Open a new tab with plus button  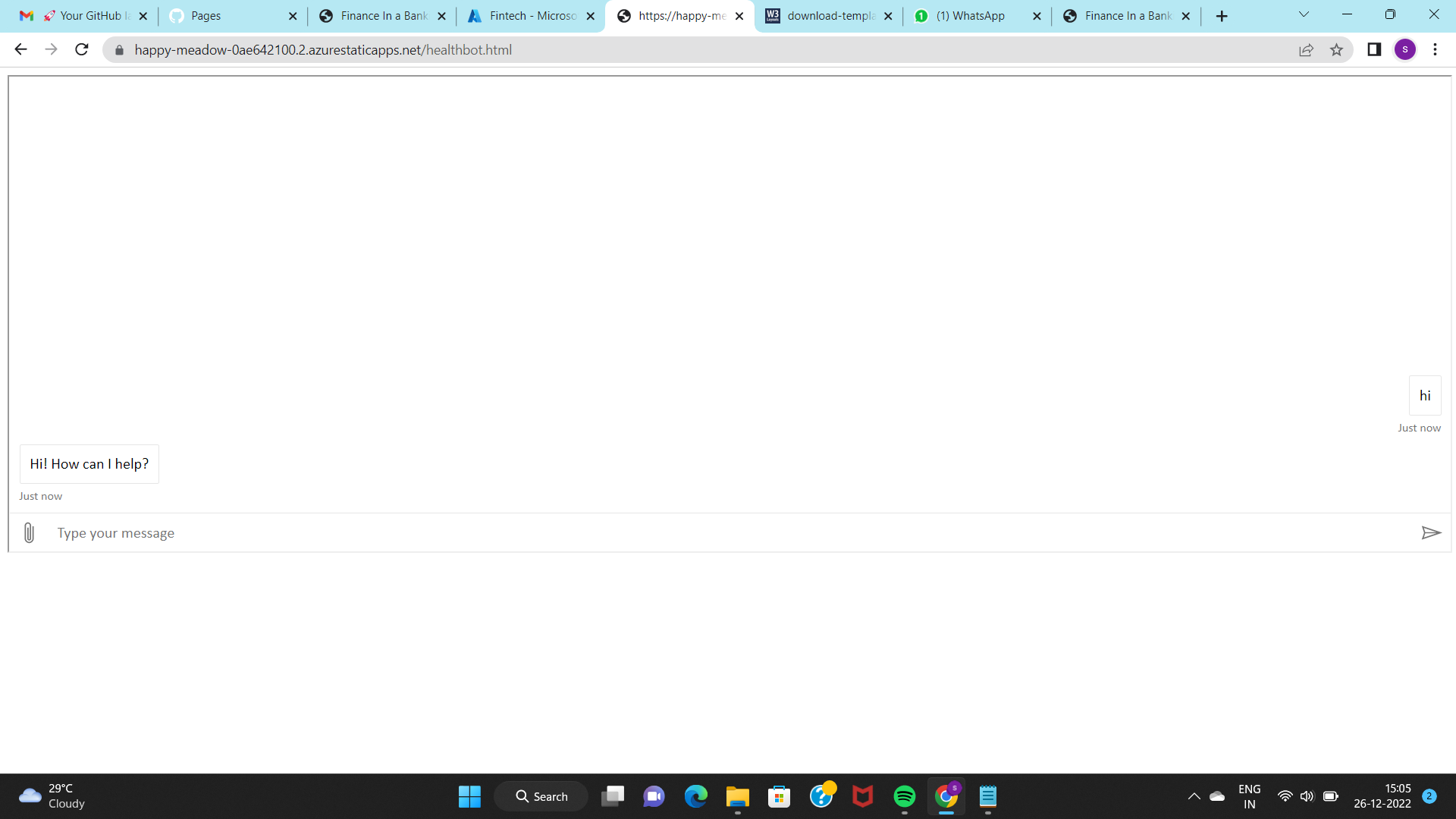pos(1222,16)
